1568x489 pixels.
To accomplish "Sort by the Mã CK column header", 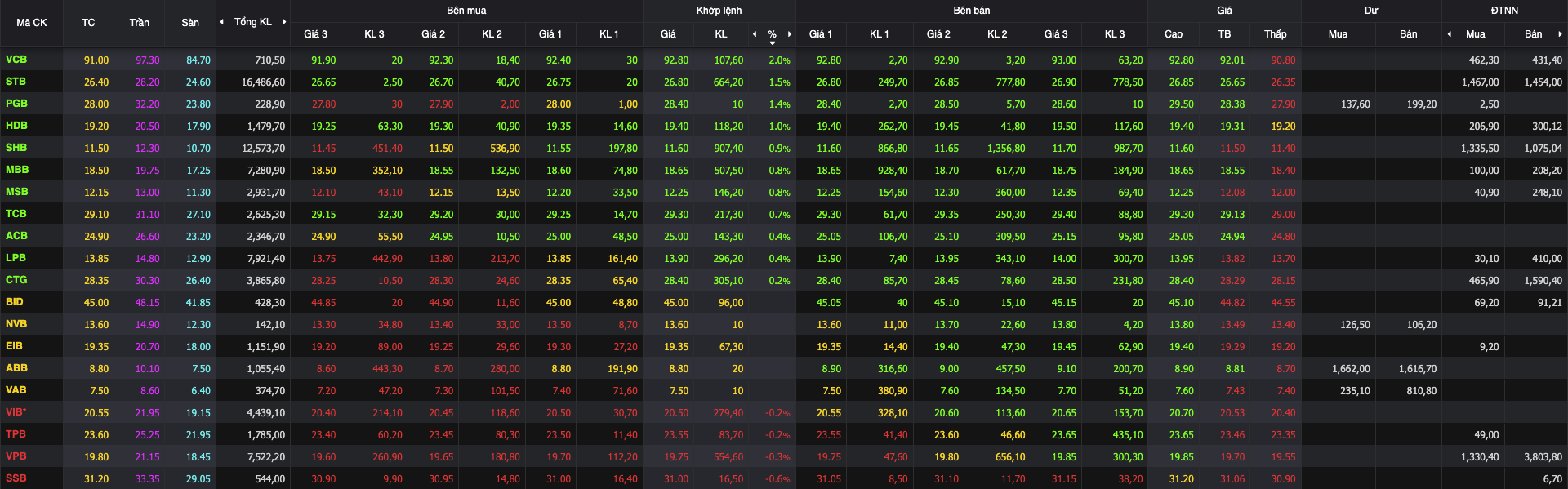I will [x=32, y=23].
